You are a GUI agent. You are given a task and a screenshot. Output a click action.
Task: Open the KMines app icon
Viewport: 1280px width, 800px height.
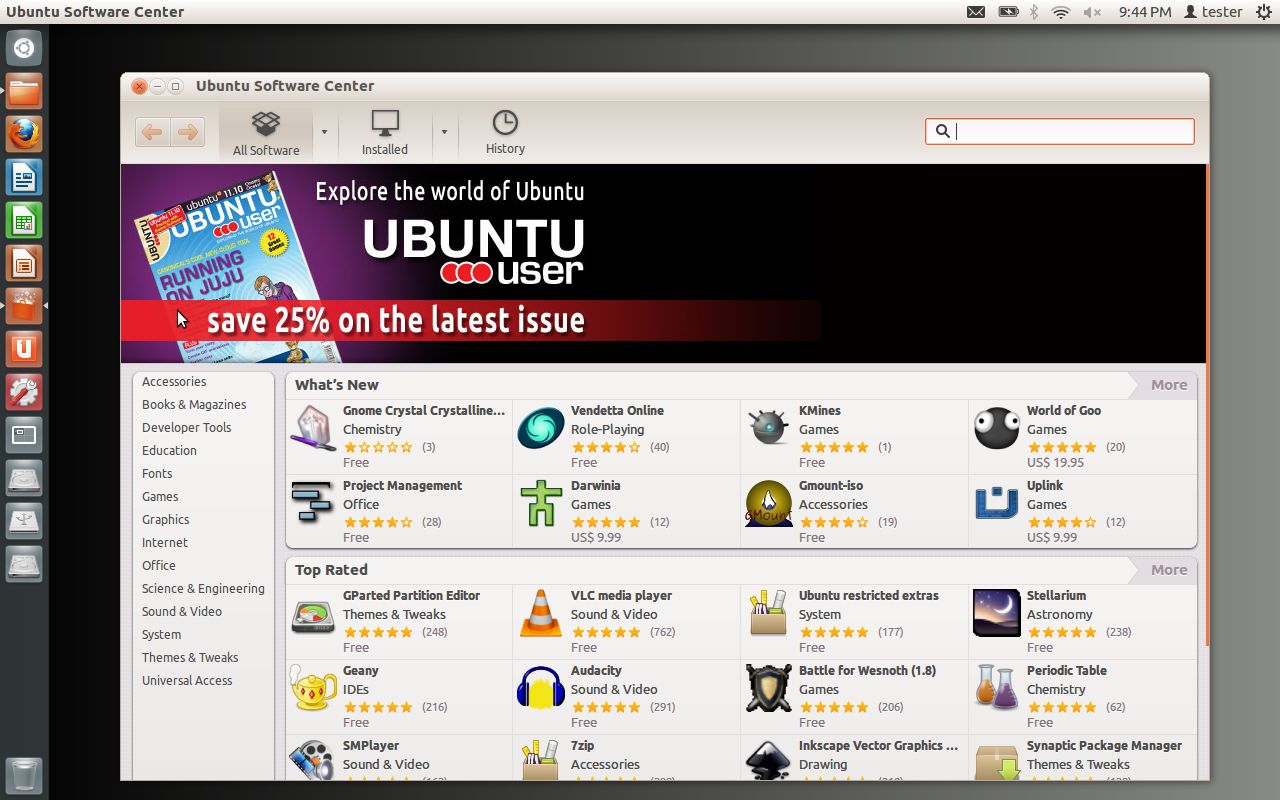769,429
